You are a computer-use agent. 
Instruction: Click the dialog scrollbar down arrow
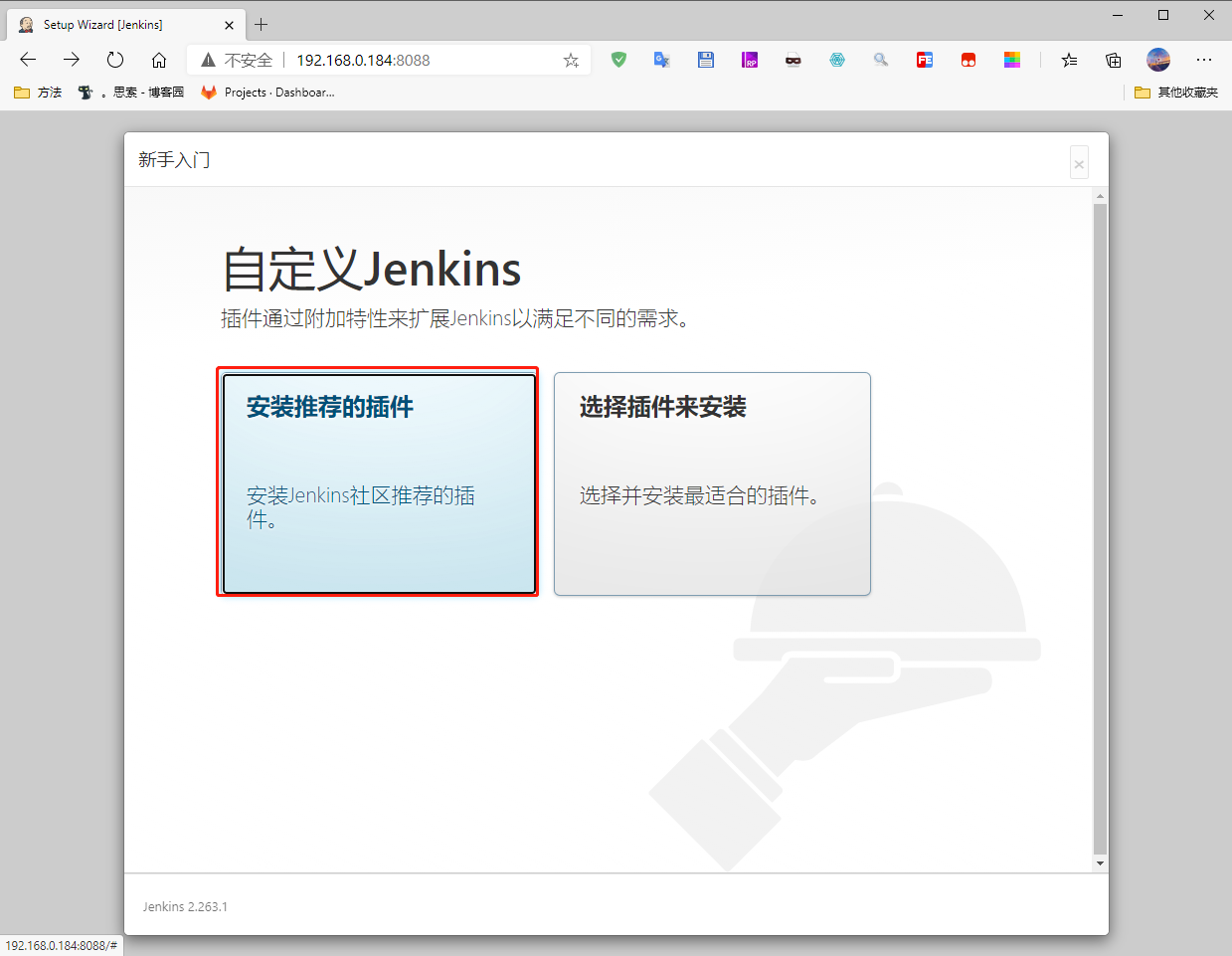point(1100,863)
